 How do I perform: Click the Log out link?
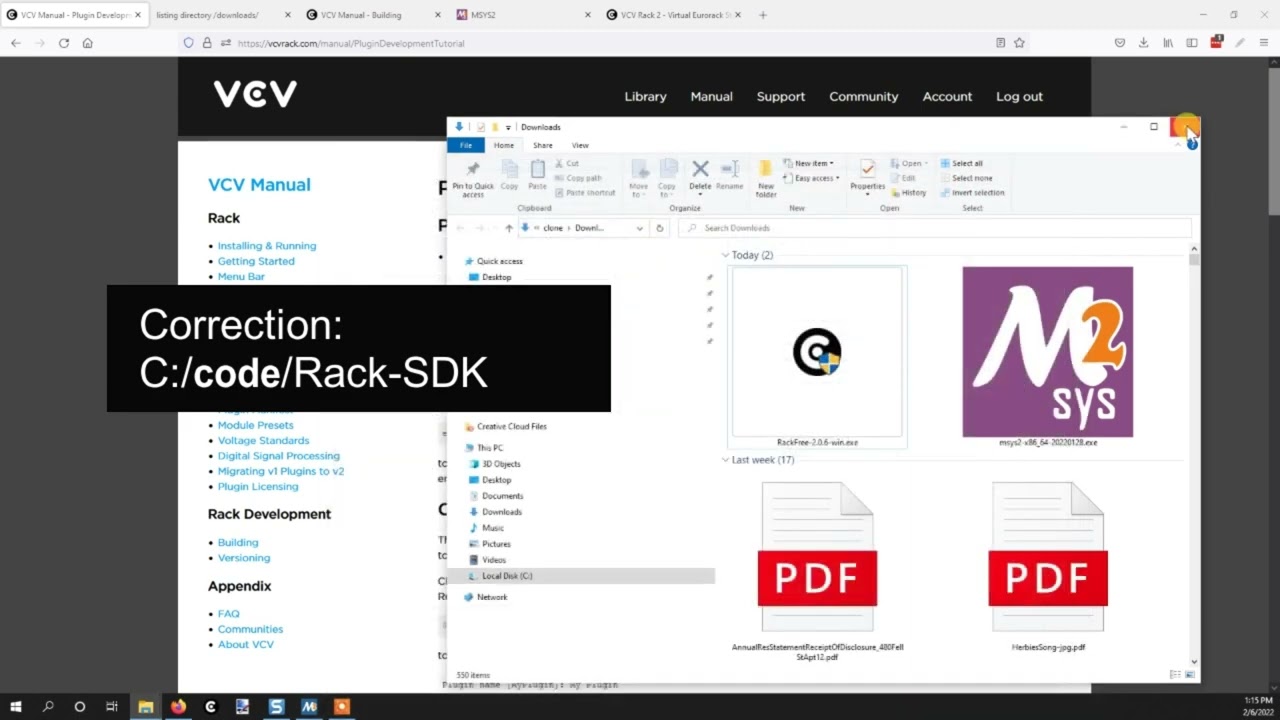(1019, 97)
